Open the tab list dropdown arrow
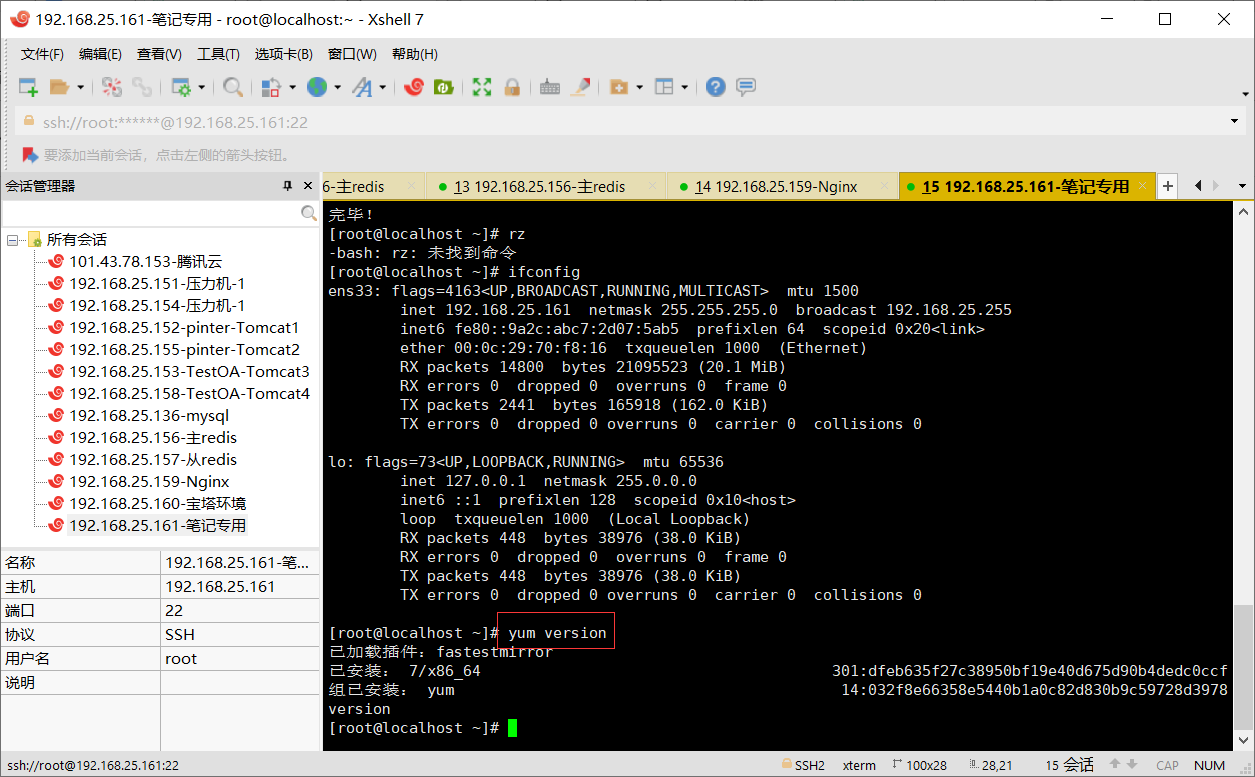This screenshot has height=777, width=1255. pyautogui.click(x=1242, y=186)
